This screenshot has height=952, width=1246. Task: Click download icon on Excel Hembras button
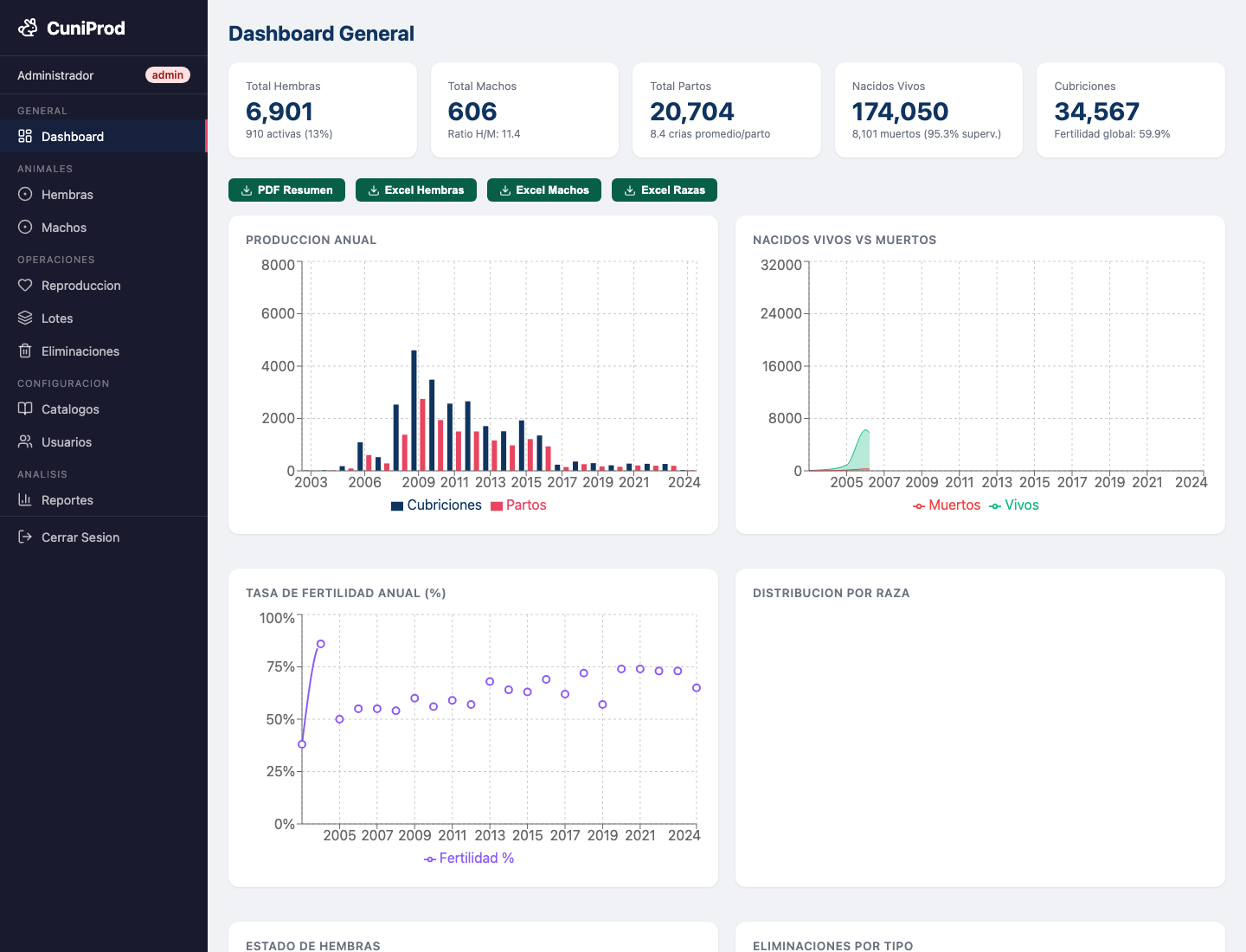point(374,190)
